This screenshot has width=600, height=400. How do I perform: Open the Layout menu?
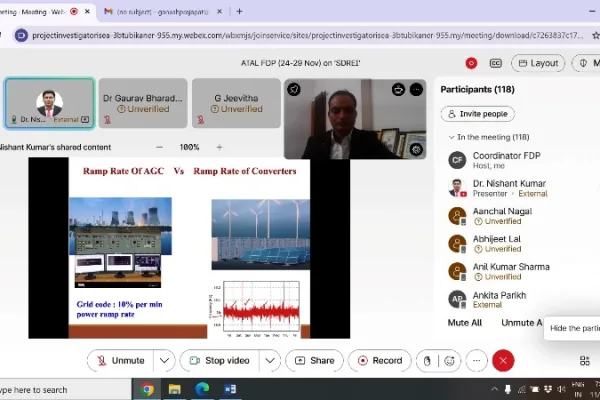coord(538,63)
